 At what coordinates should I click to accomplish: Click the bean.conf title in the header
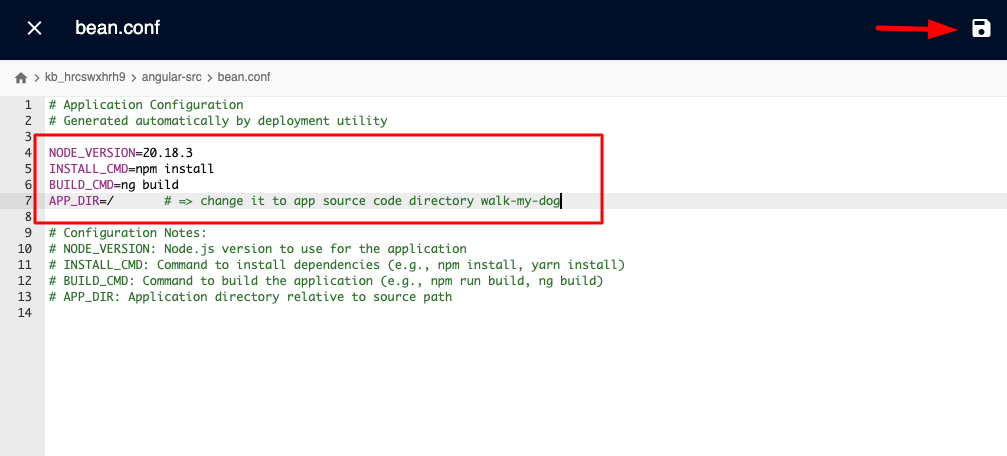118,28
